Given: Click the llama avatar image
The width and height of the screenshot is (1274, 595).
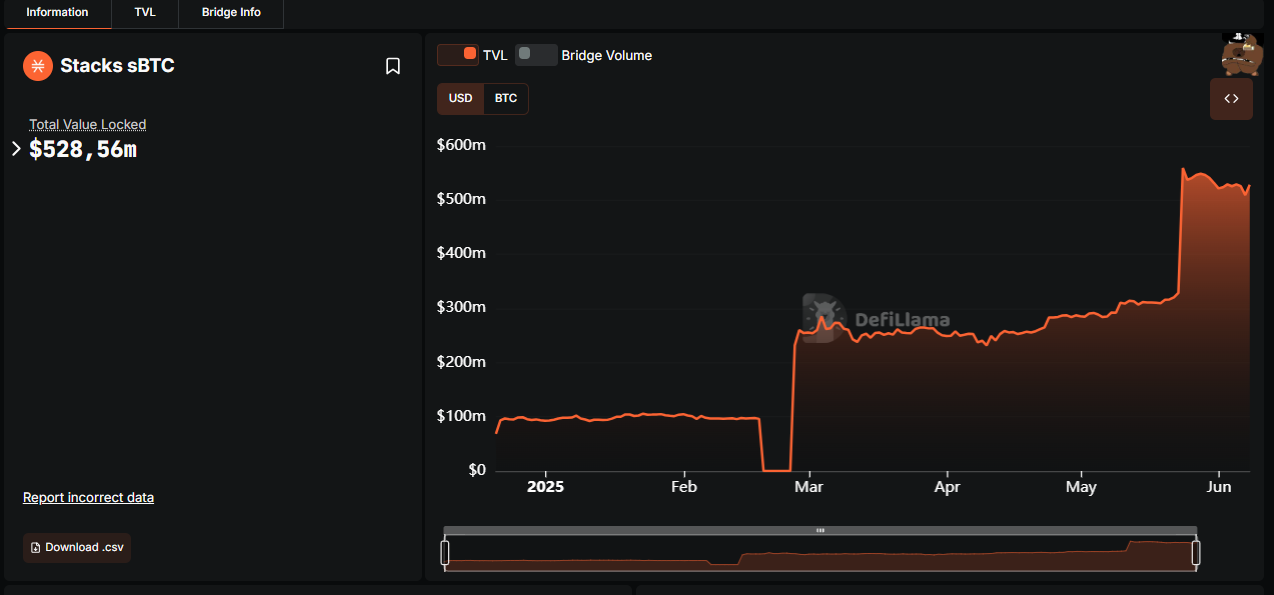Looking at the screenshot, I should point(1241,54).
